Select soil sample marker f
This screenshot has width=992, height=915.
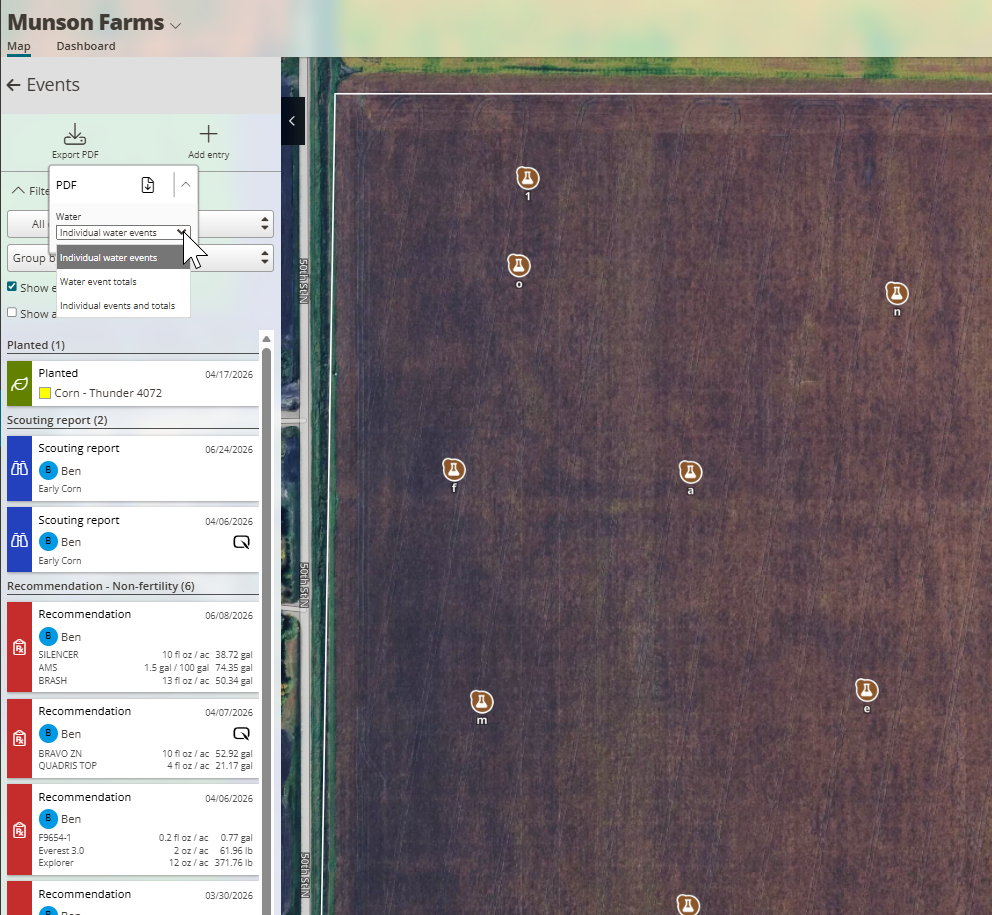454,470
